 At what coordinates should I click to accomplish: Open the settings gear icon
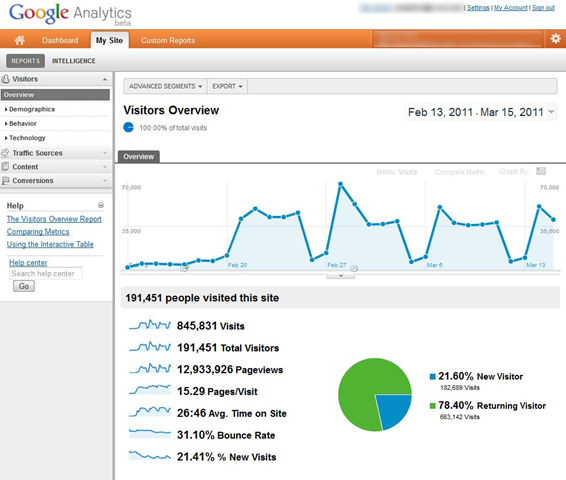[555, 39]
